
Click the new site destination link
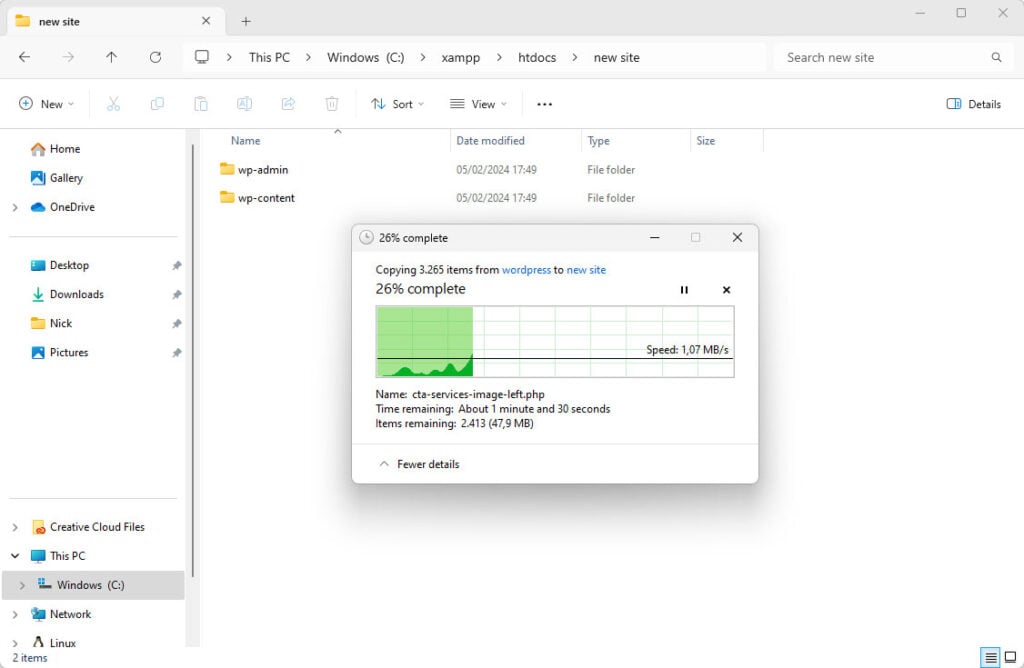586,270
